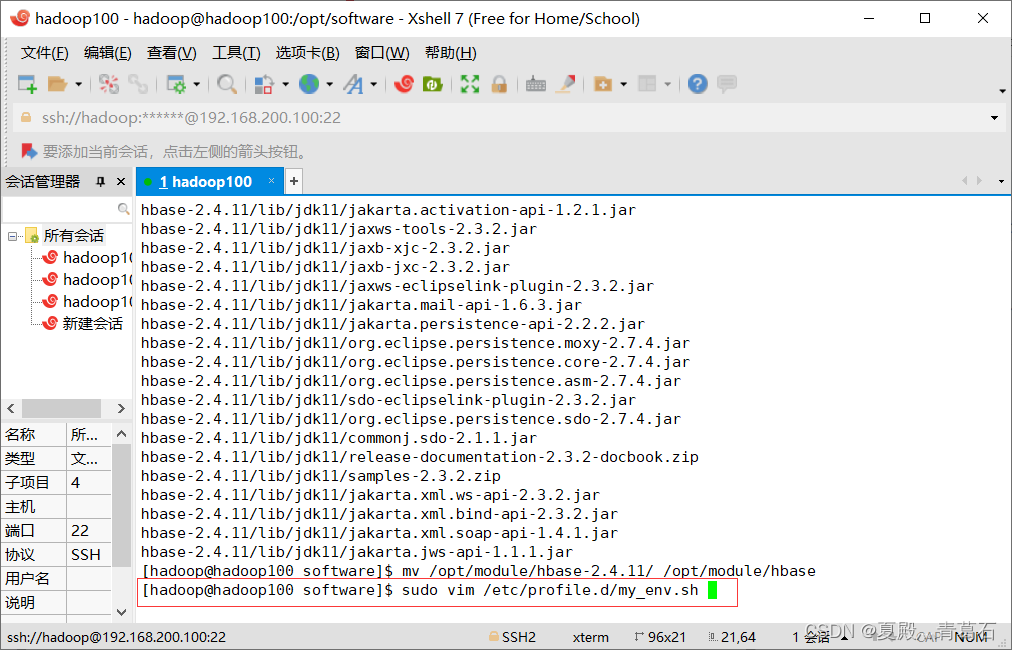
Task: Open key mapping keyboard icon
Action: 536,84
